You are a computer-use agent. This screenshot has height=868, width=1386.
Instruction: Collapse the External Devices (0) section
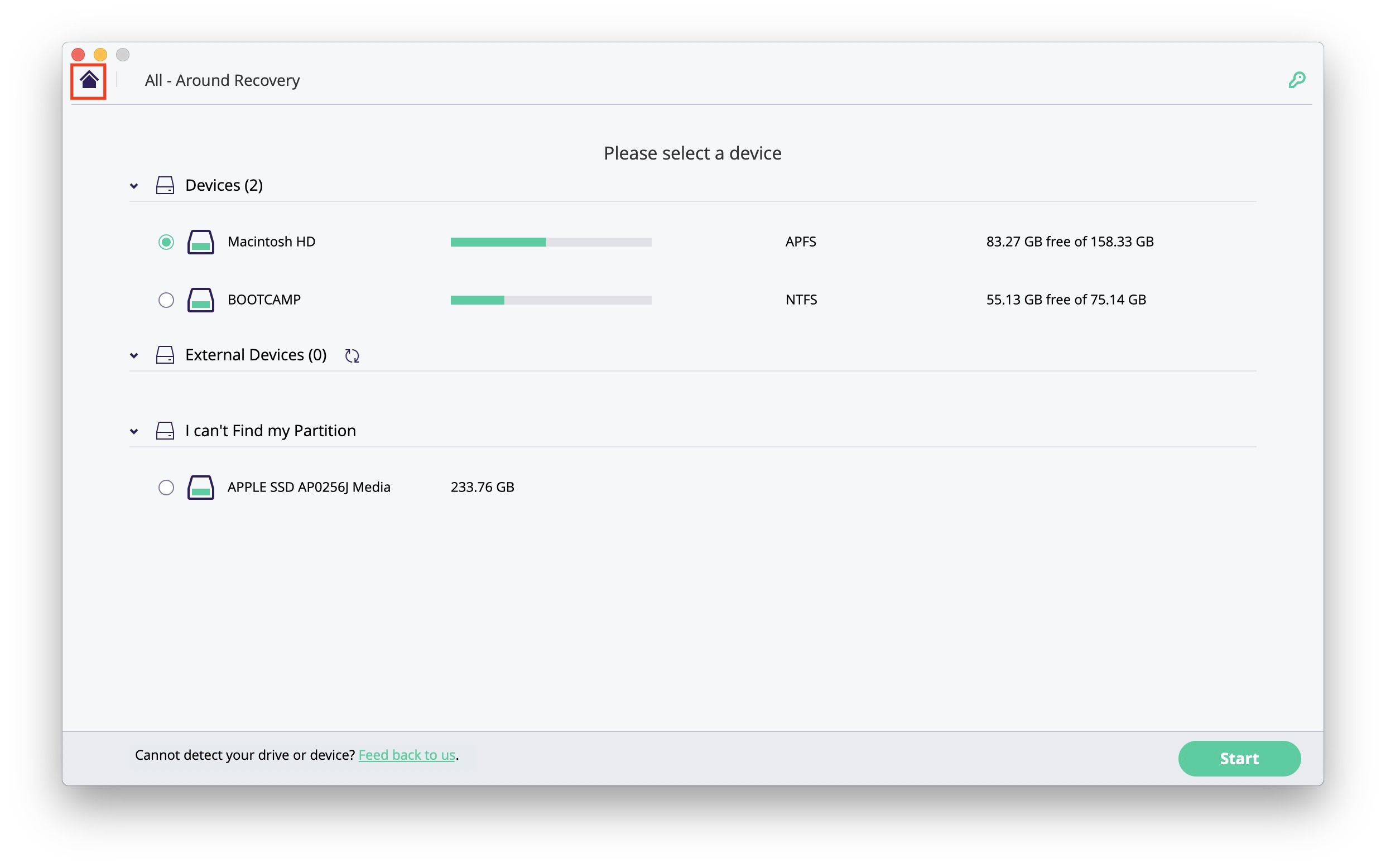tap(134, 356)
